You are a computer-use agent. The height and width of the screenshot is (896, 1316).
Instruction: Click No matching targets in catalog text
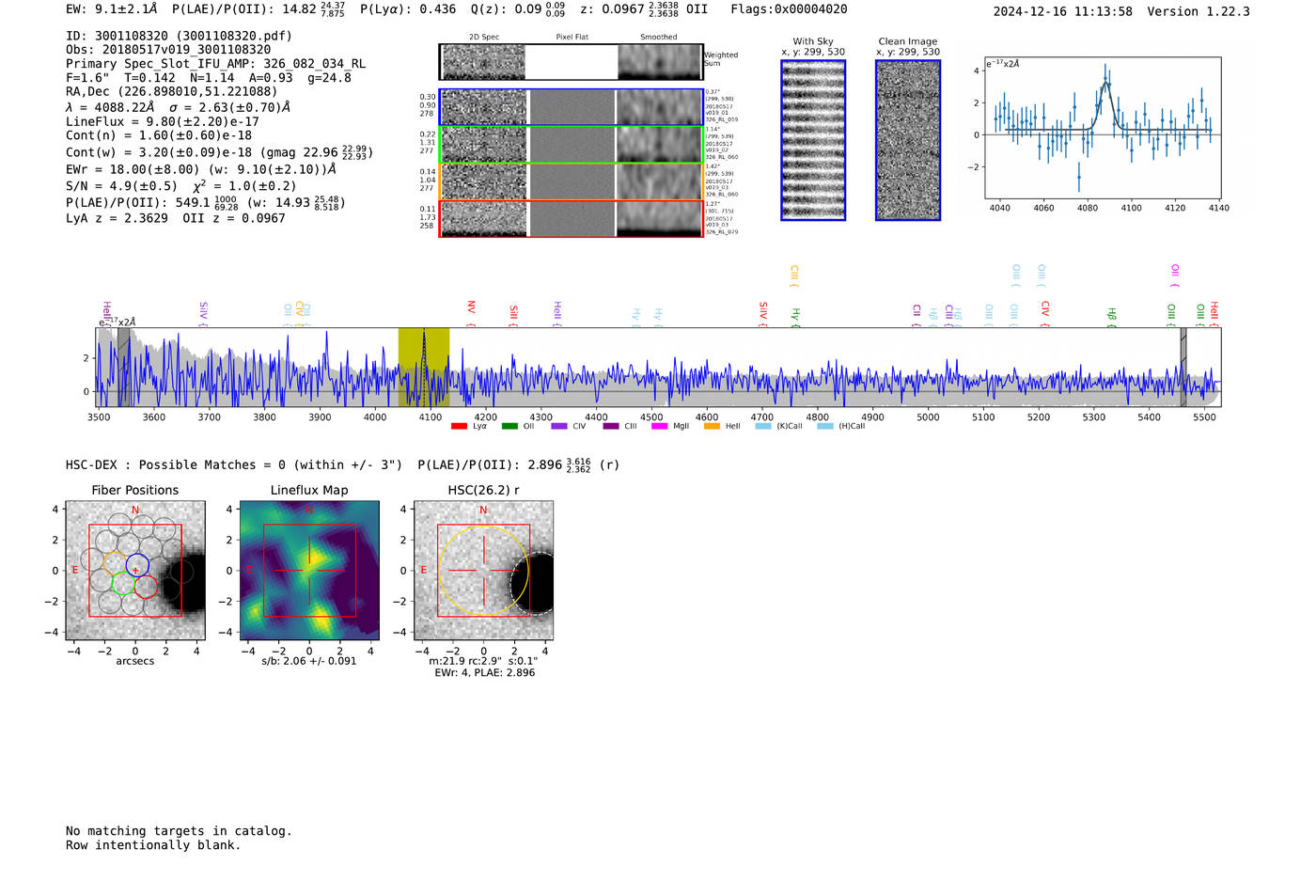pyautogui.click(x=179, y=831)
